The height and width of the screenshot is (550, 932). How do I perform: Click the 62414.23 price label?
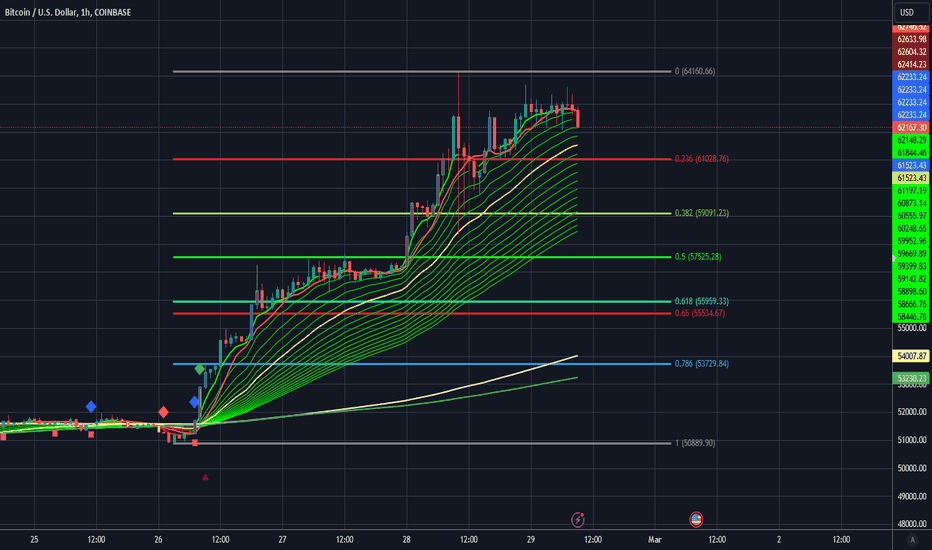[x=912, y=64]
